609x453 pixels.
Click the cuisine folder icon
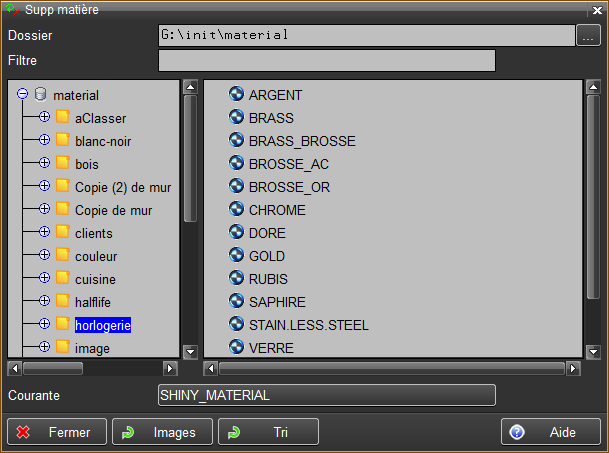[x=63, y=277]
